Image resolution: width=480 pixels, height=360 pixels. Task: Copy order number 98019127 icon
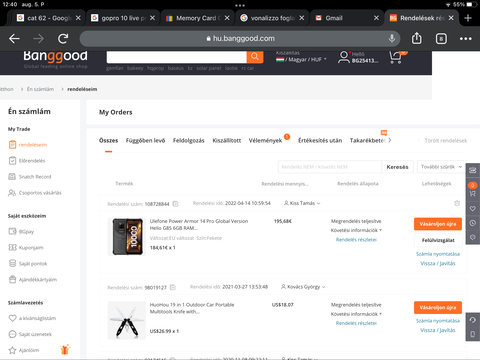pos(173,287)
